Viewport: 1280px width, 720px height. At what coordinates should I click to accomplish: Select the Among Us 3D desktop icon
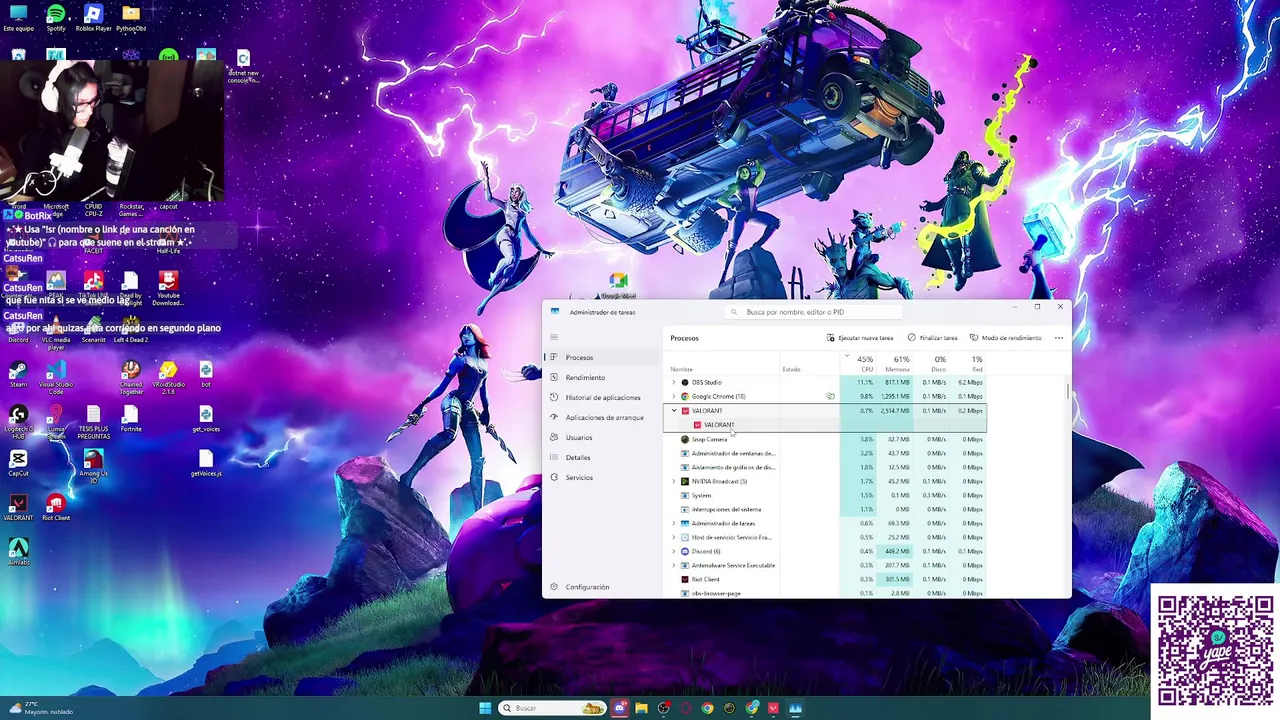pos(93,467)
